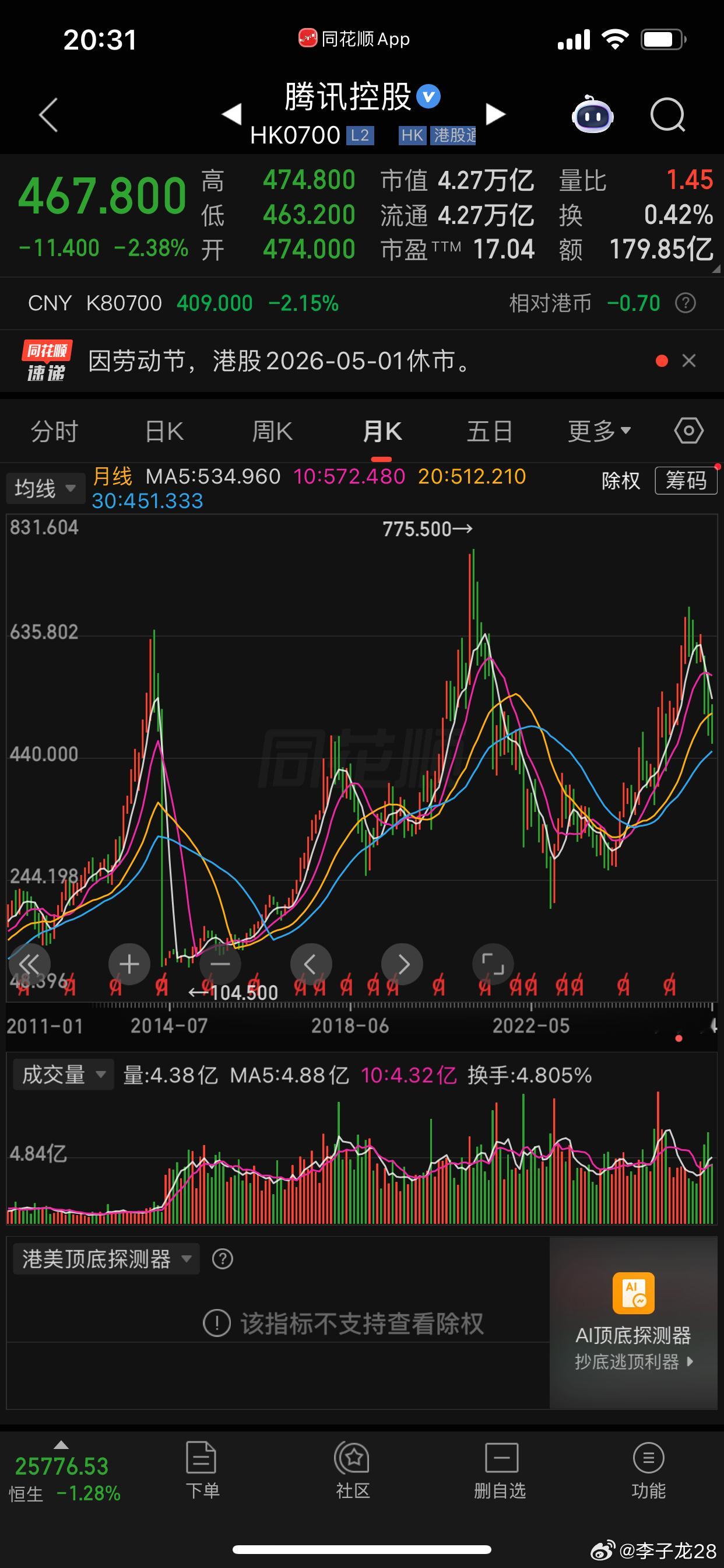
Task: Open help for 相对港币 question mark
Action: (x=686, y=303)
